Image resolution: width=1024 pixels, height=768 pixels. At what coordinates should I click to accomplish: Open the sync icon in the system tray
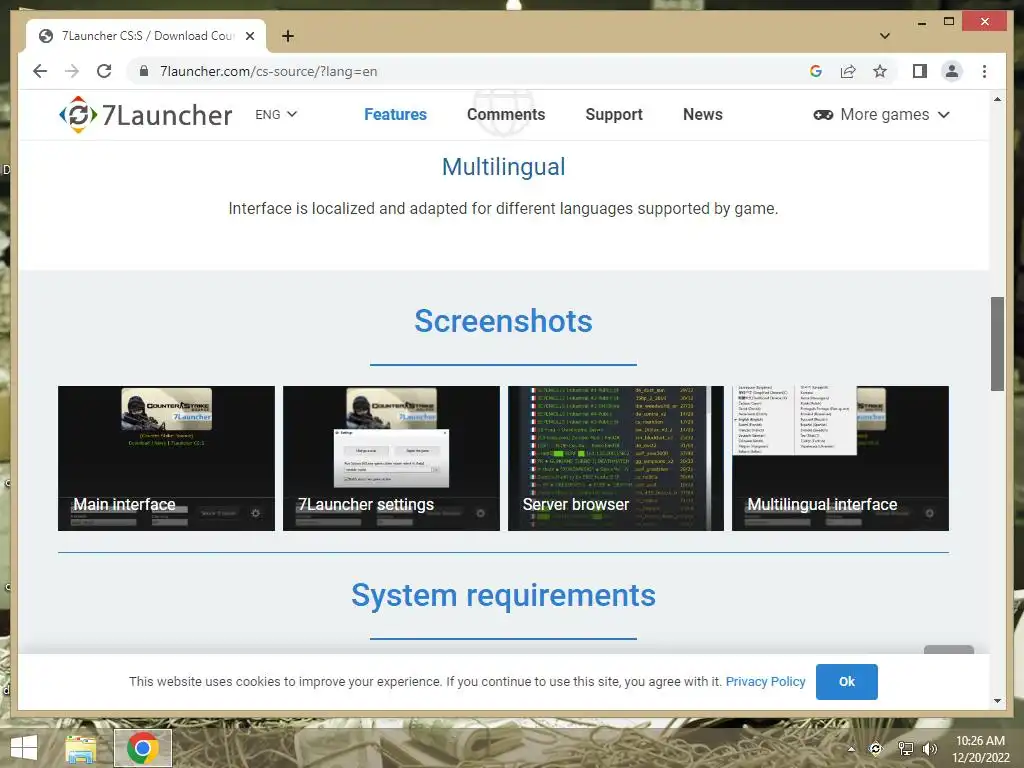click(876, 748)
